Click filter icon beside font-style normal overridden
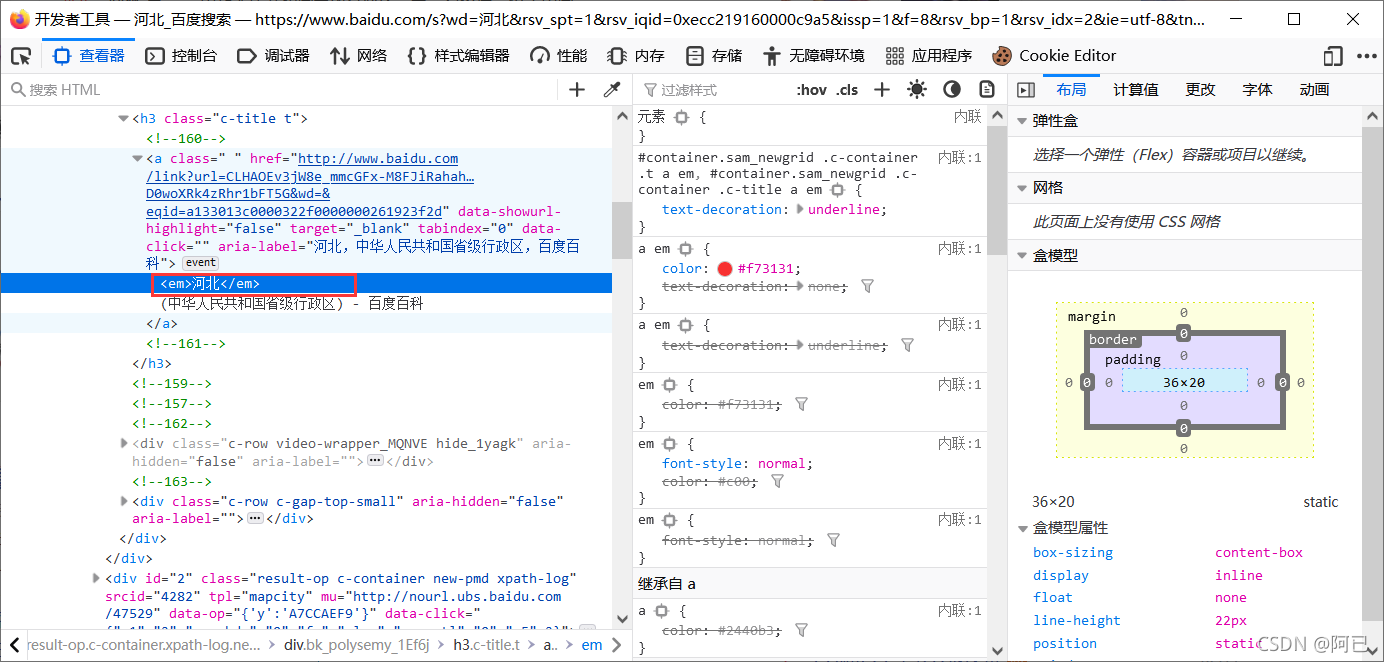 (833, 540)
